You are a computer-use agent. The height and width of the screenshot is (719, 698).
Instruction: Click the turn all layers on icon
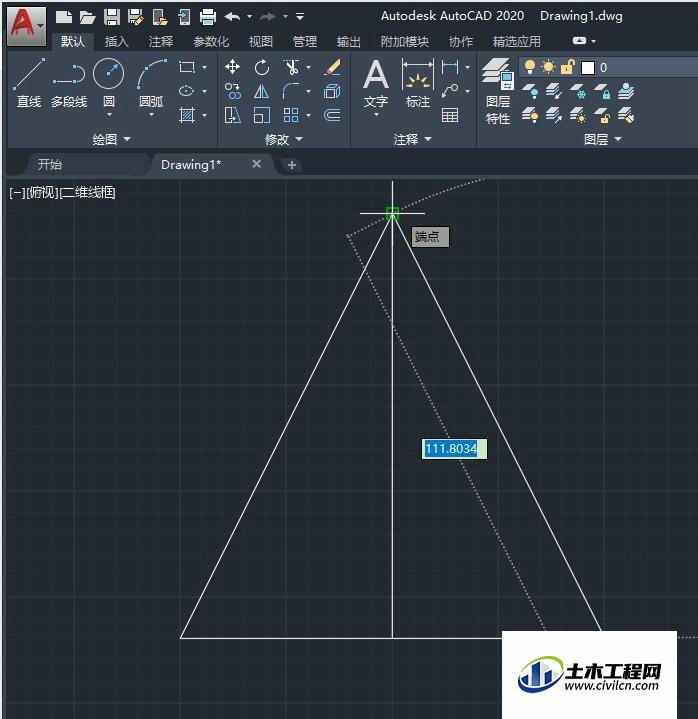(530, 115)
